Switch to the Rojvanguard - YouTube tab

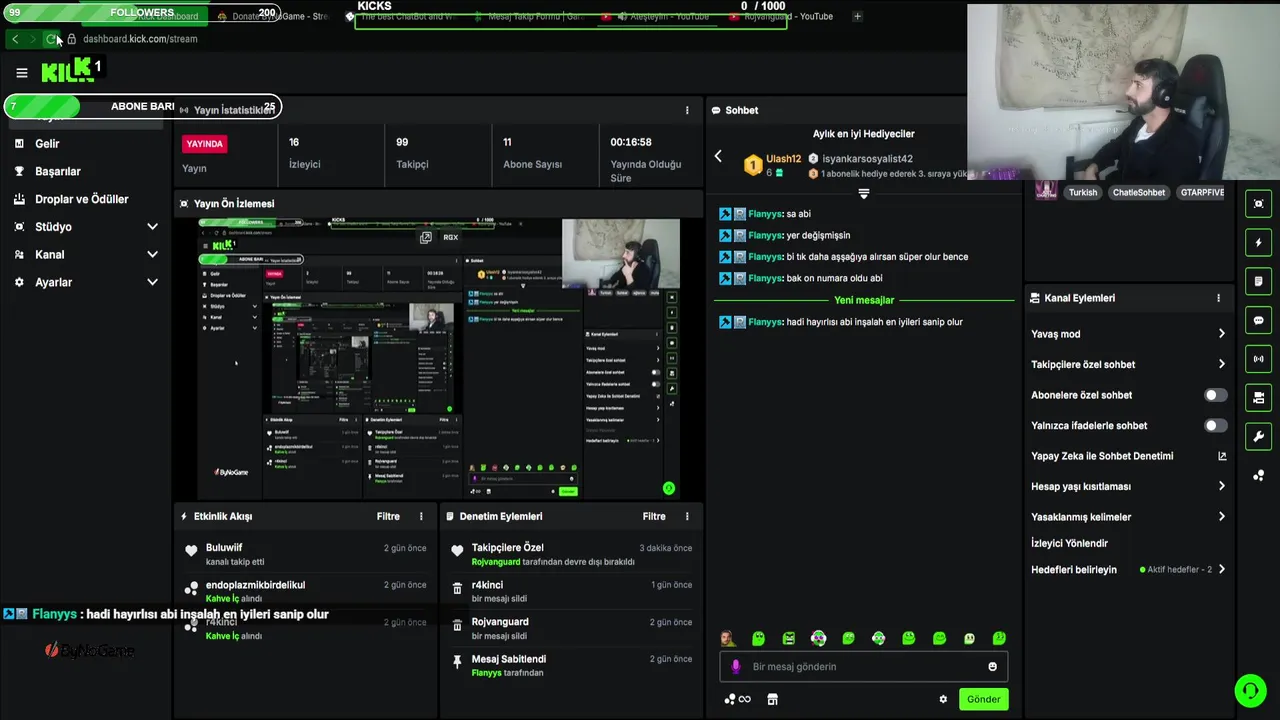pyautogui.click(x=782, y=16)
